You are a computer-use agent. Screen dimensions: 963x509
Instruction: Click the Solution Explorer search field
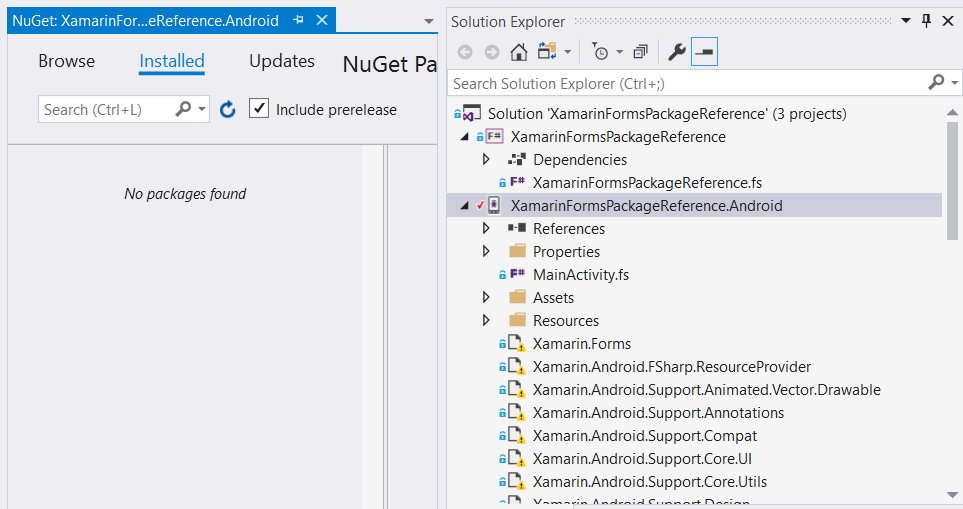pos(685,84)
